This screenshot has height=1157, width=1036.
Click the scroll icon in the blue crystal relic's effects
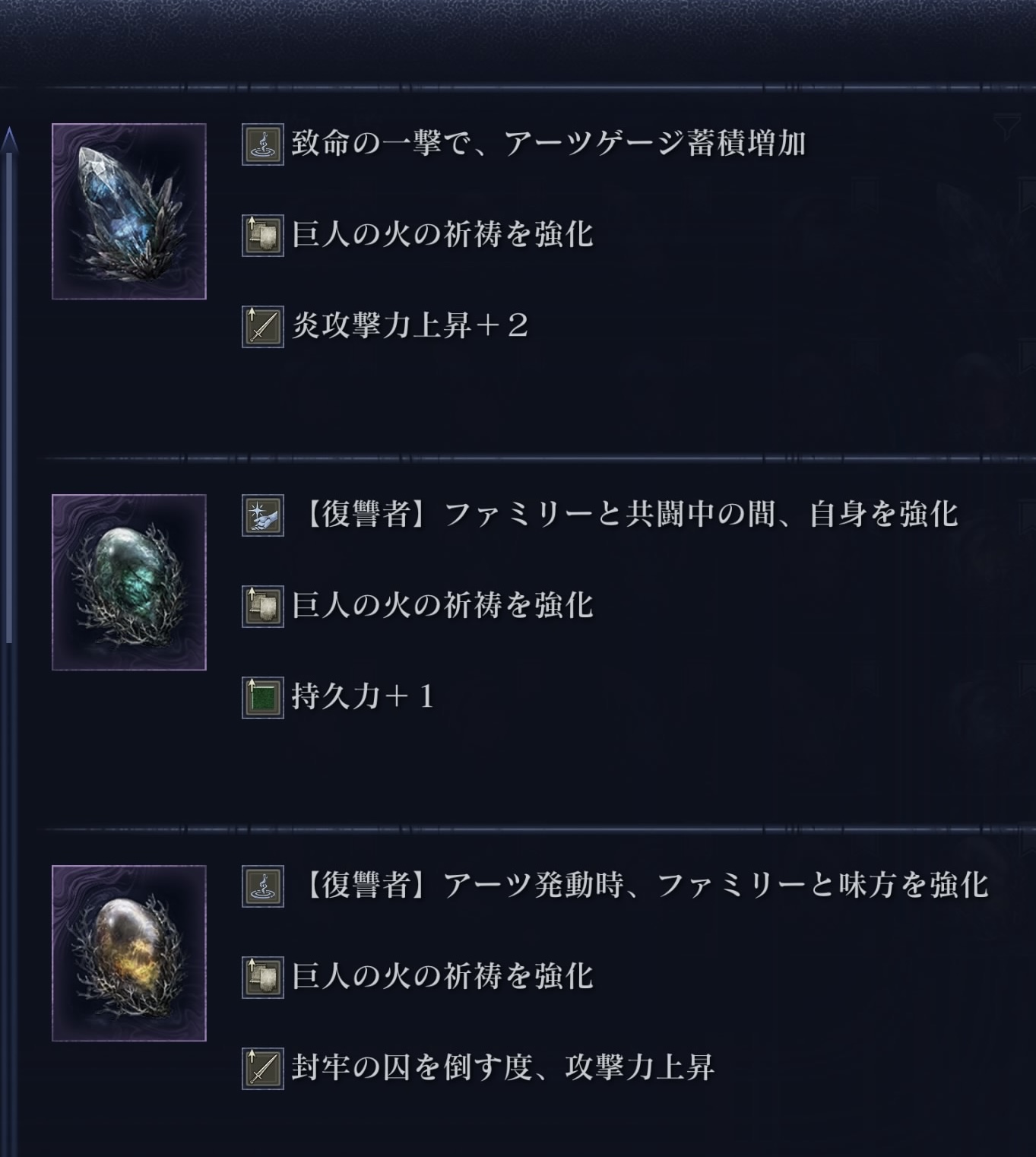[x=263, y=236]
